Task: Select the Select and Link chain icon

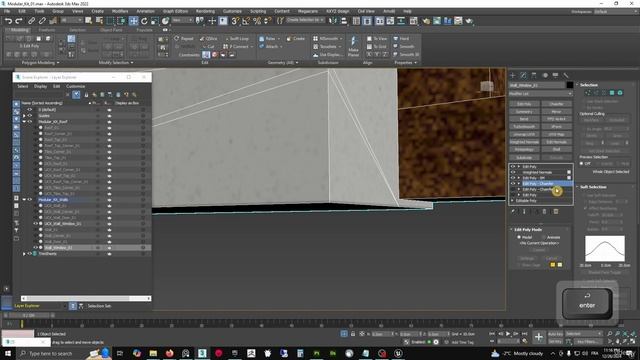Action: 31,21
